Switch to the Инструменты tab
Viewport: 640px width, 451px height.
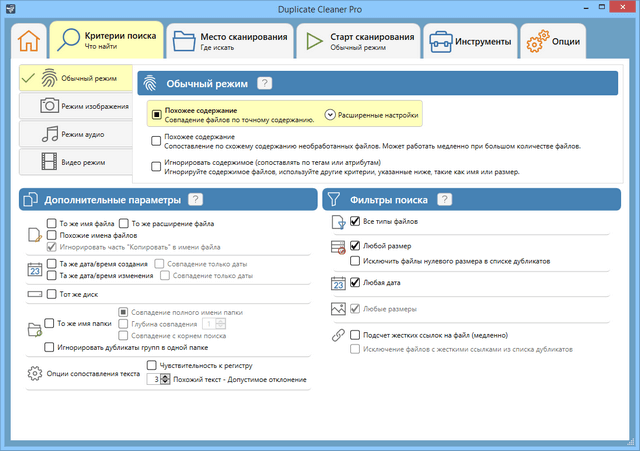pos(470,42)
